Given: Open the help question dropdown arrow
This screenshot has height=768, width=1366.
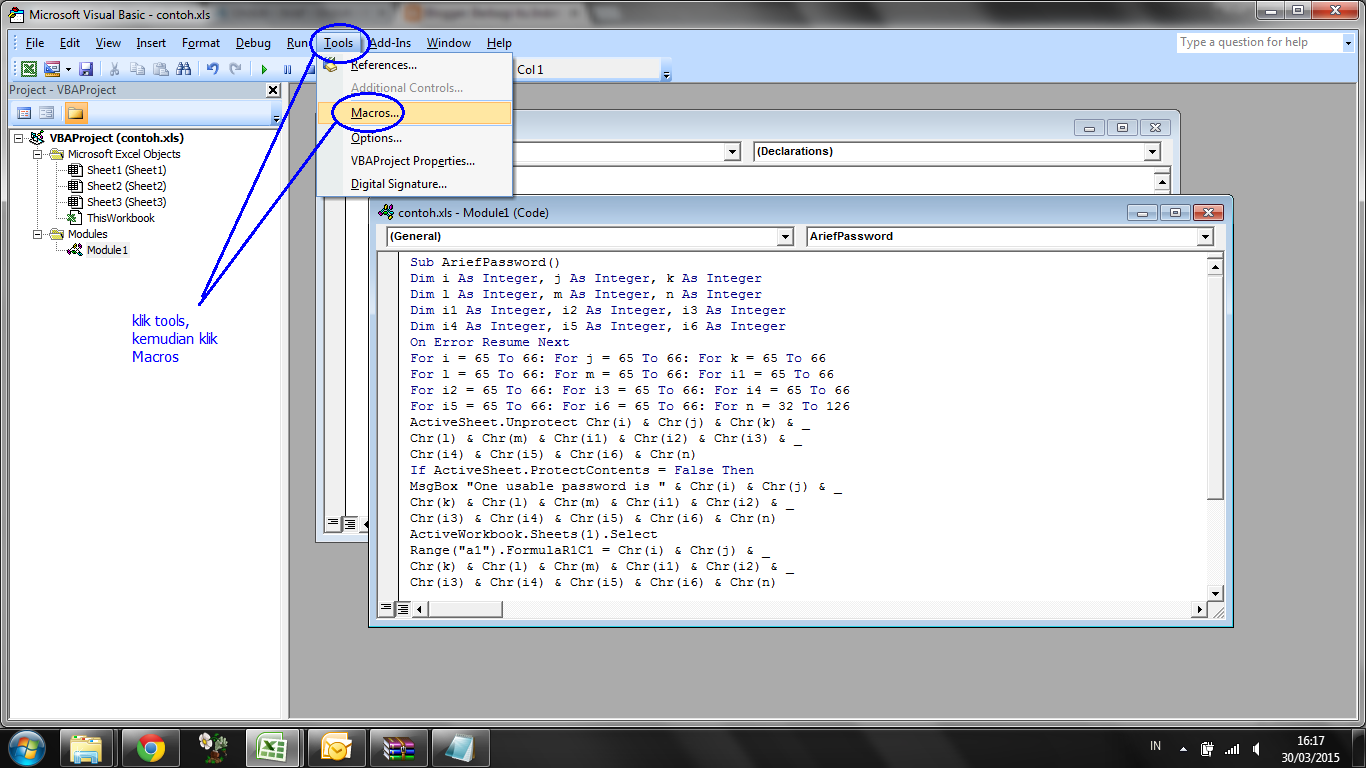Looking at the screenshot, I should point(1348,43).
